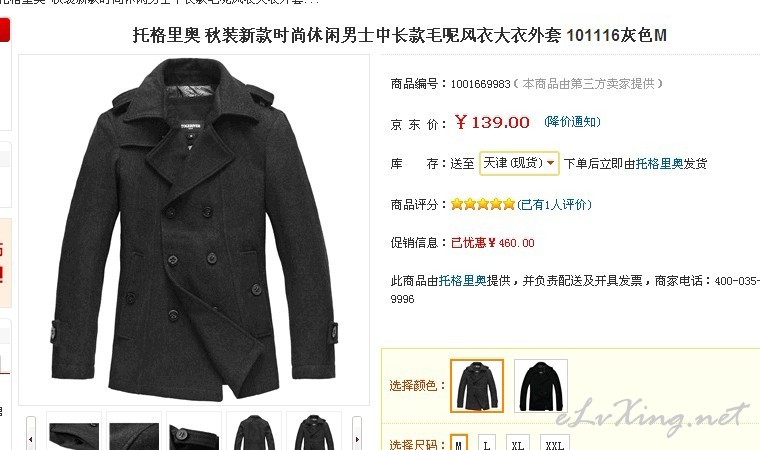Select the black coat color swatch
The image size is (760, 450).
(x=541, y=386)
